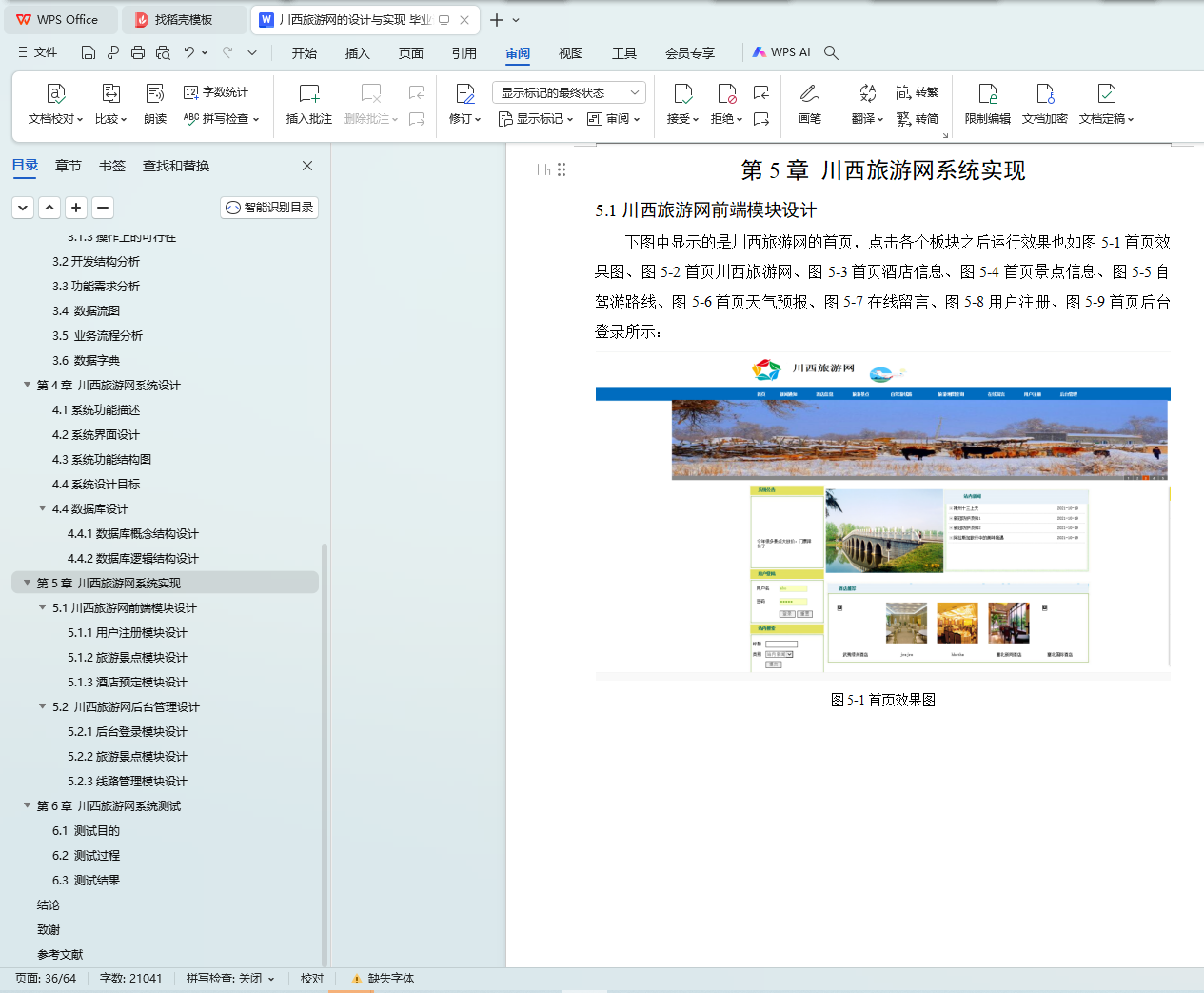Open the 拼写检查: 关闭 status dropdown
The width and height of the screenshot is (1204, 993).
point(230,979)
